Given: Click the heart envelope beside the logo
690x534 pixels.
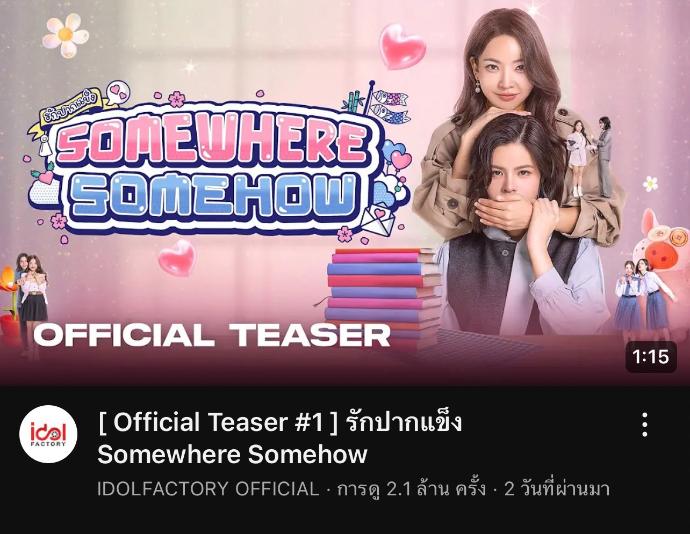Looking at the screenshot, I should pos(378,220).
